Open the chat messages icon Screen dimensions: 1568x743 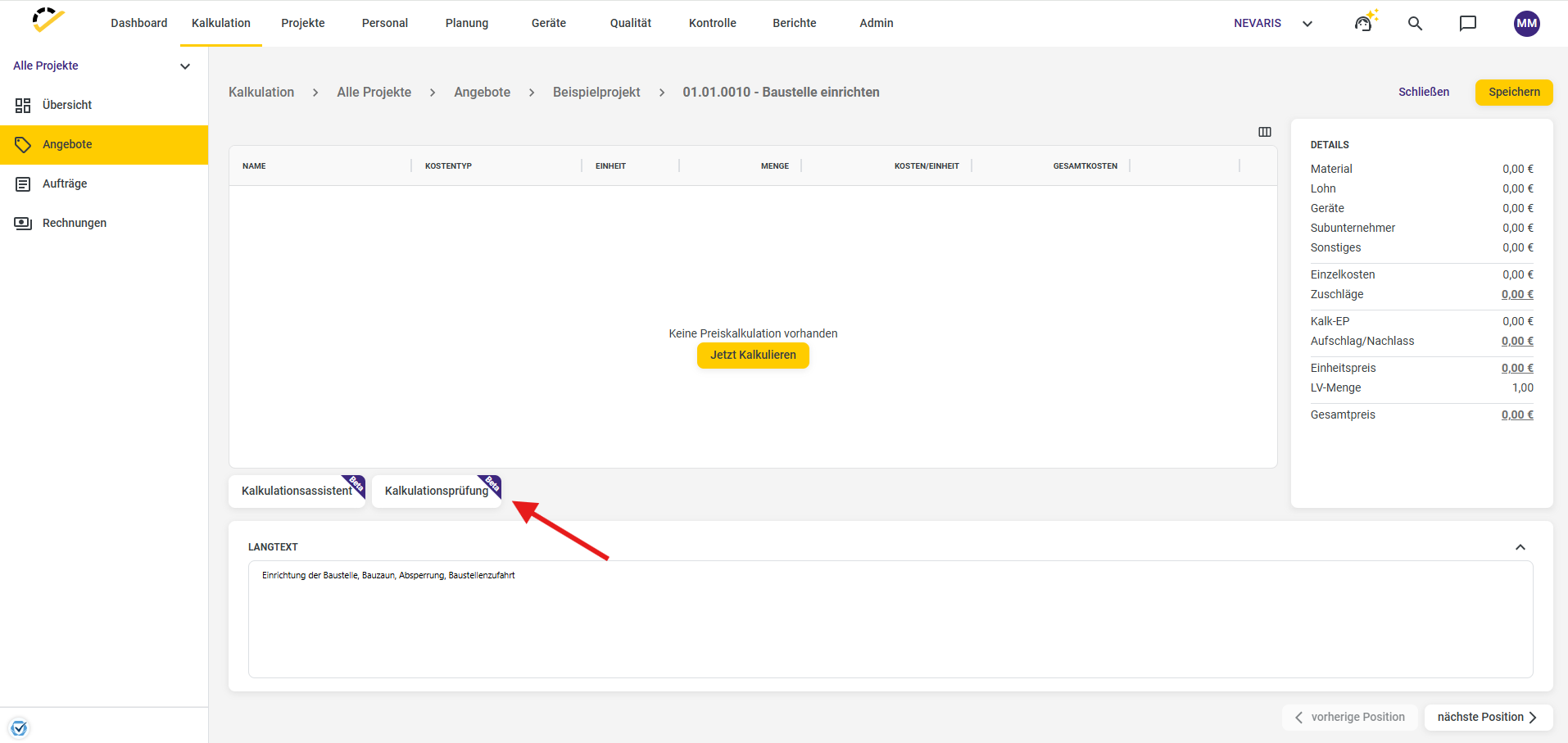[1468, 23]
